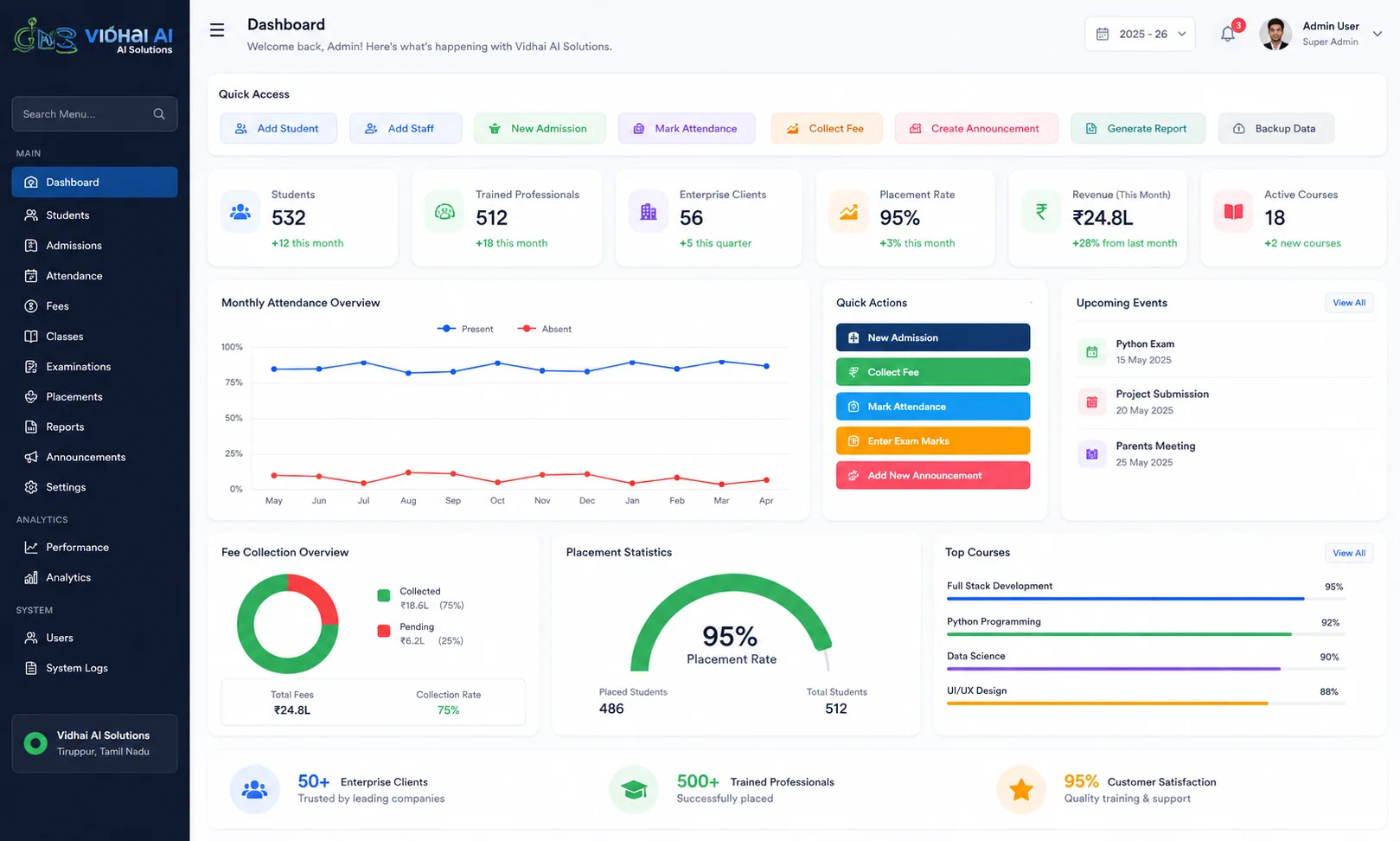The image size is (1400, 841).
Task: Click View All in Upcoming Events
Action: (x=1349, y=303)
